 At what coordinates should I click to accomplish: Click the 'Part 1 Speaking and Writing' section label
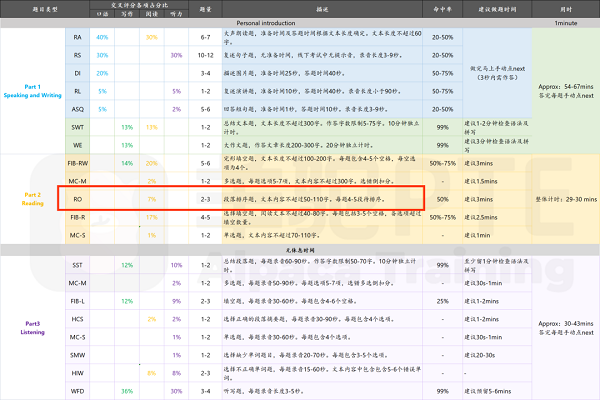tap(33, 91)
